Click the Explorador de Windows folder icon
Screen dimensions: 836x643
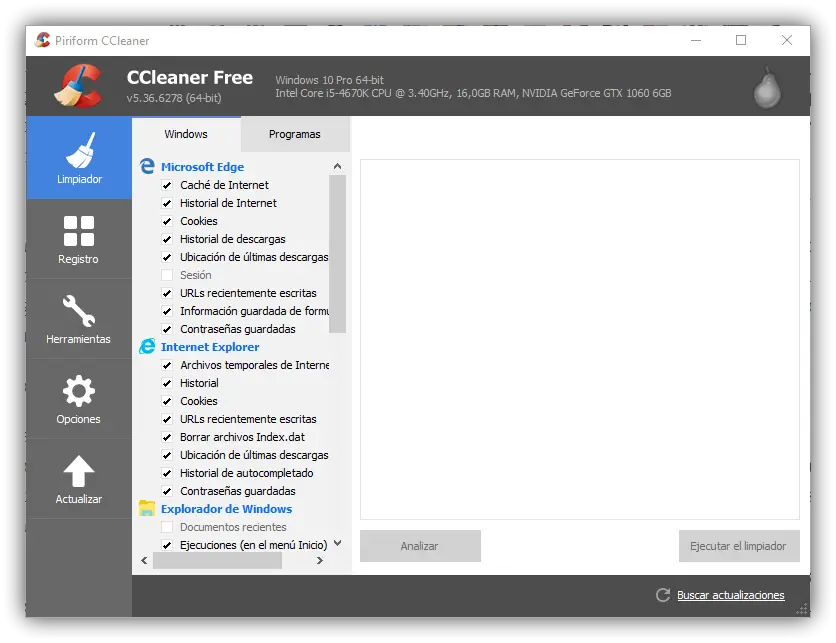point(147,508)
